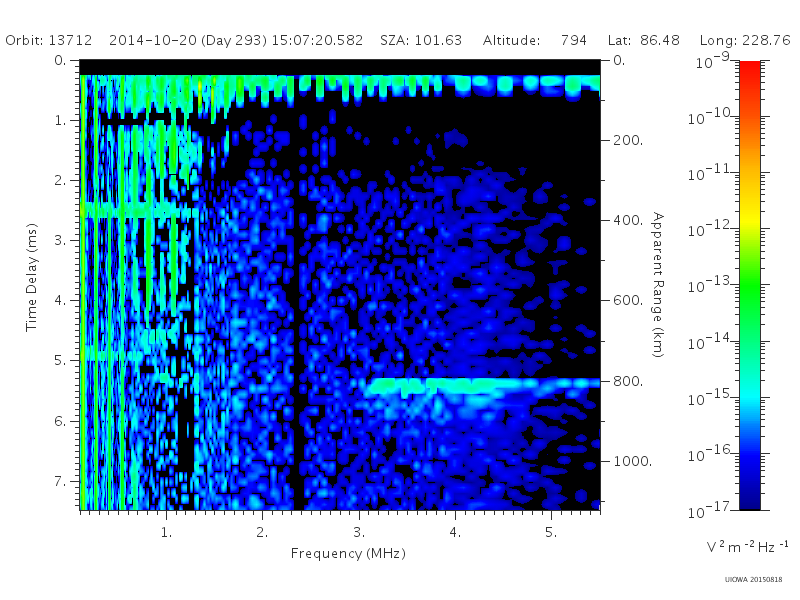Click the '1.' tick on Frequency axis

pos(166,533)
